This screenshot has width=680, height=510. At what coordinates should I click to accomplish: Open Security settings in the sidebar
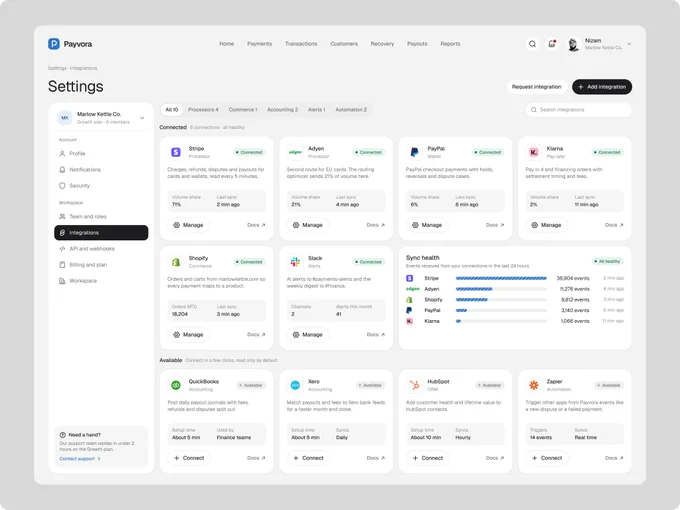101,186
